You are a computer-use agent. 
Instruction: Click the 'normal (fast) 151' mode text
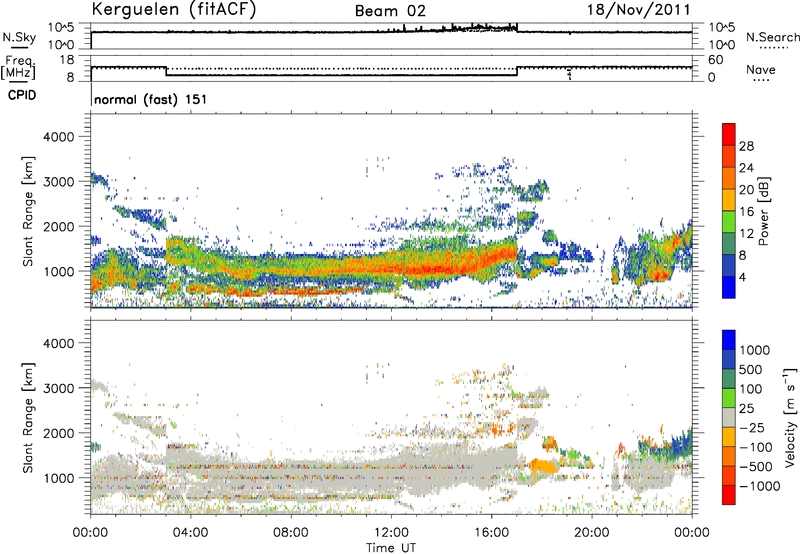coord(151,99)
